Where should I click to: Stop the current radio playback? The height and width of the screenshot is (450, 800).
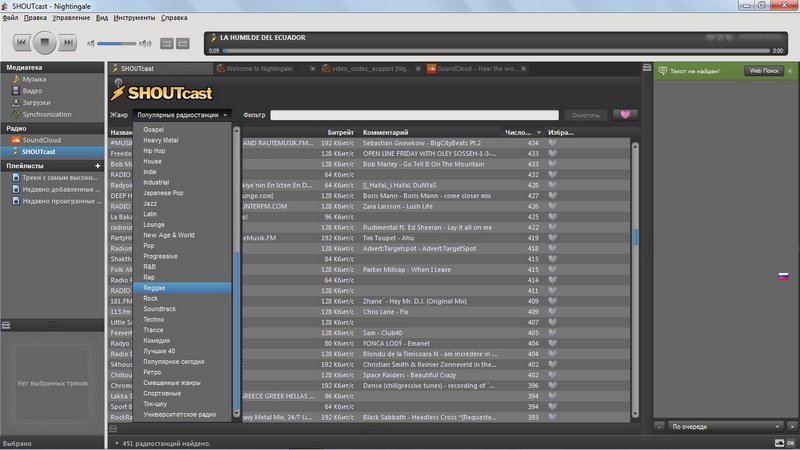pos(44,42)
